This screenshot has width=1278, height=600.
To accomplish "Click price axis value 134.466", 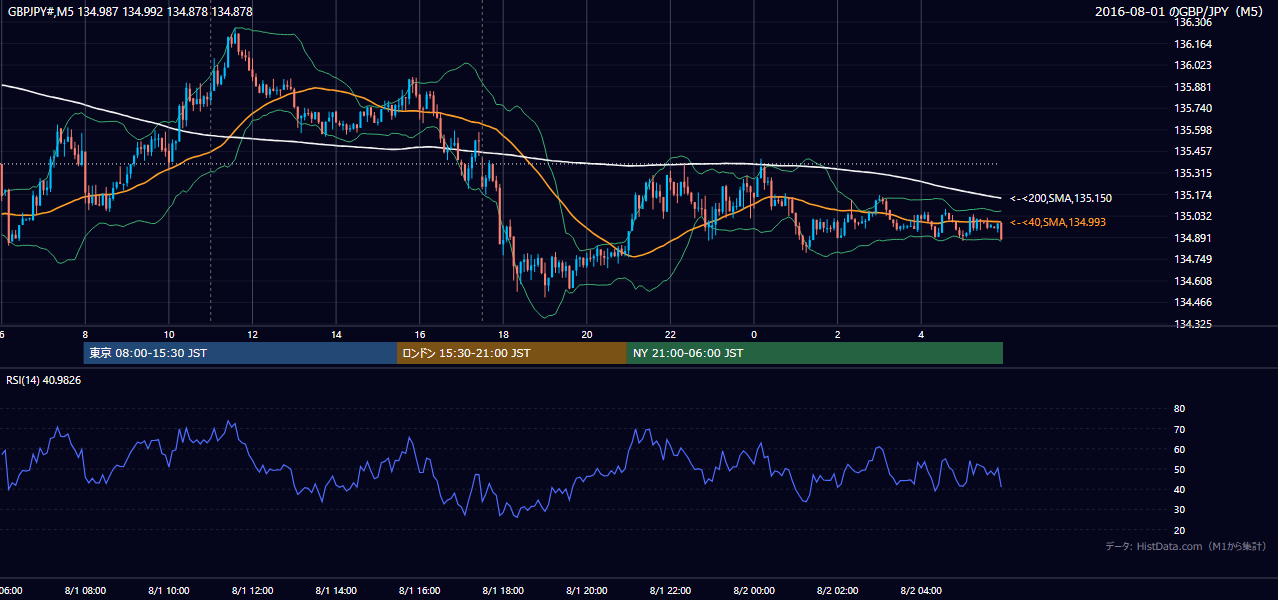I will (x=1193, y=302).
